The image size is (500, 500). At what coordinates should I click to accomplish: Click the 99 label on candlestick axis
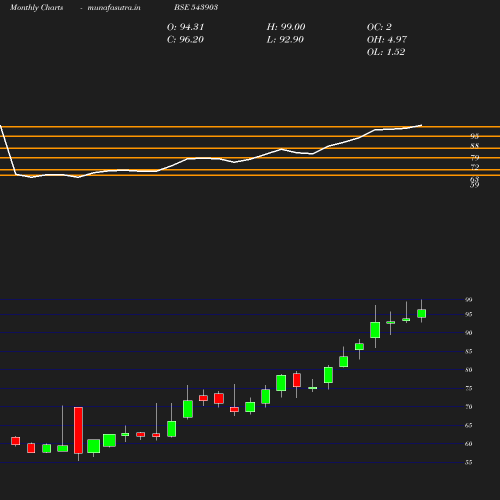point(469,300)
